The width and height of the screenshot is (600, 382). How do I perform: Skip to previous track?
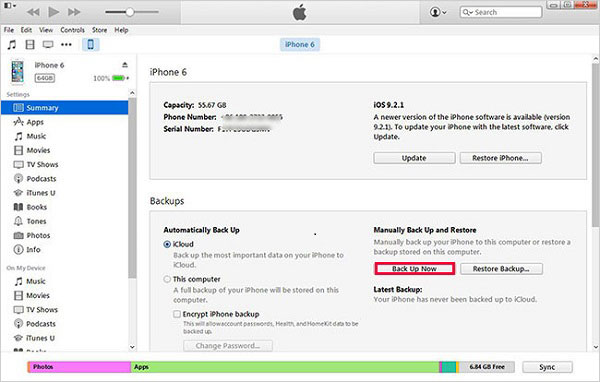(x=33, y=12)
